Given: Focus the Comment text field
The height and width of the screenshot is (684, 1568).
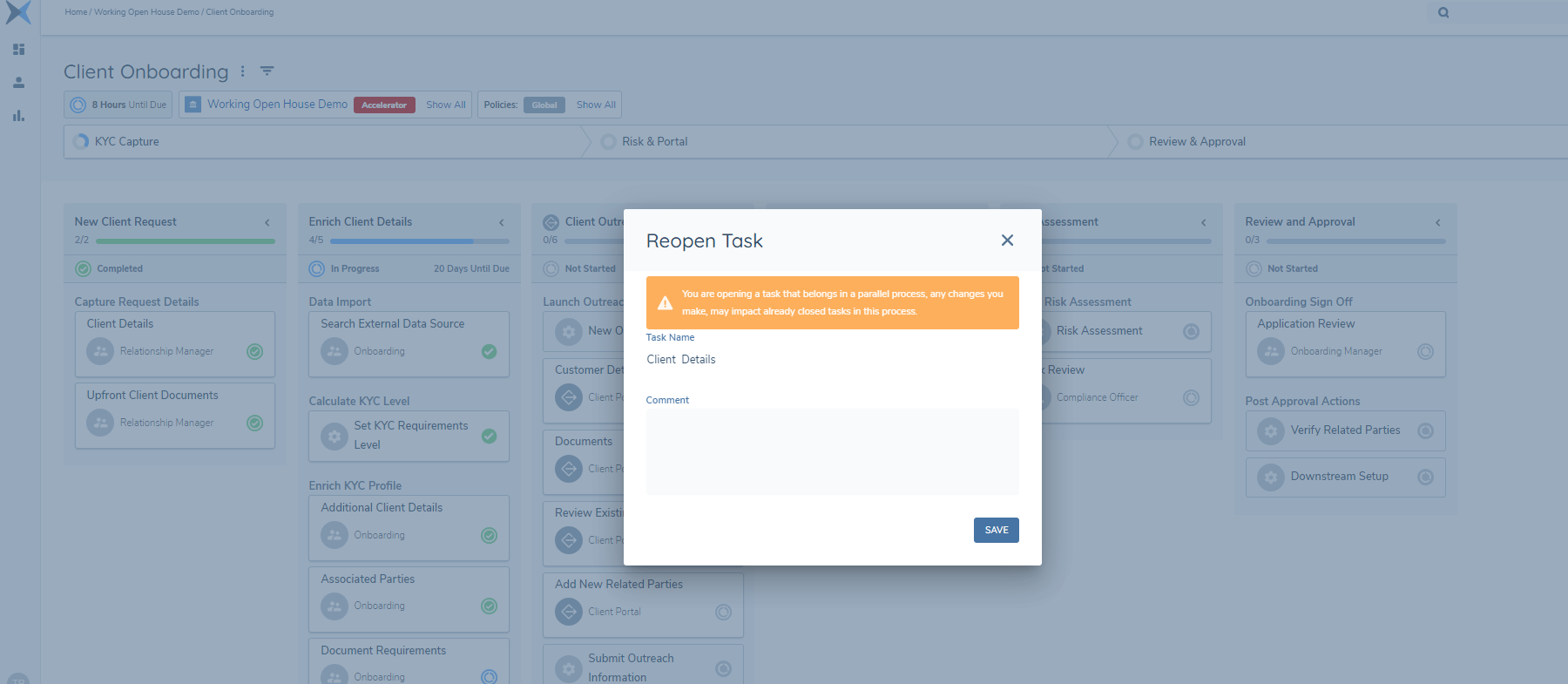Looking at the screenshot, I should (x=832, y=452).
